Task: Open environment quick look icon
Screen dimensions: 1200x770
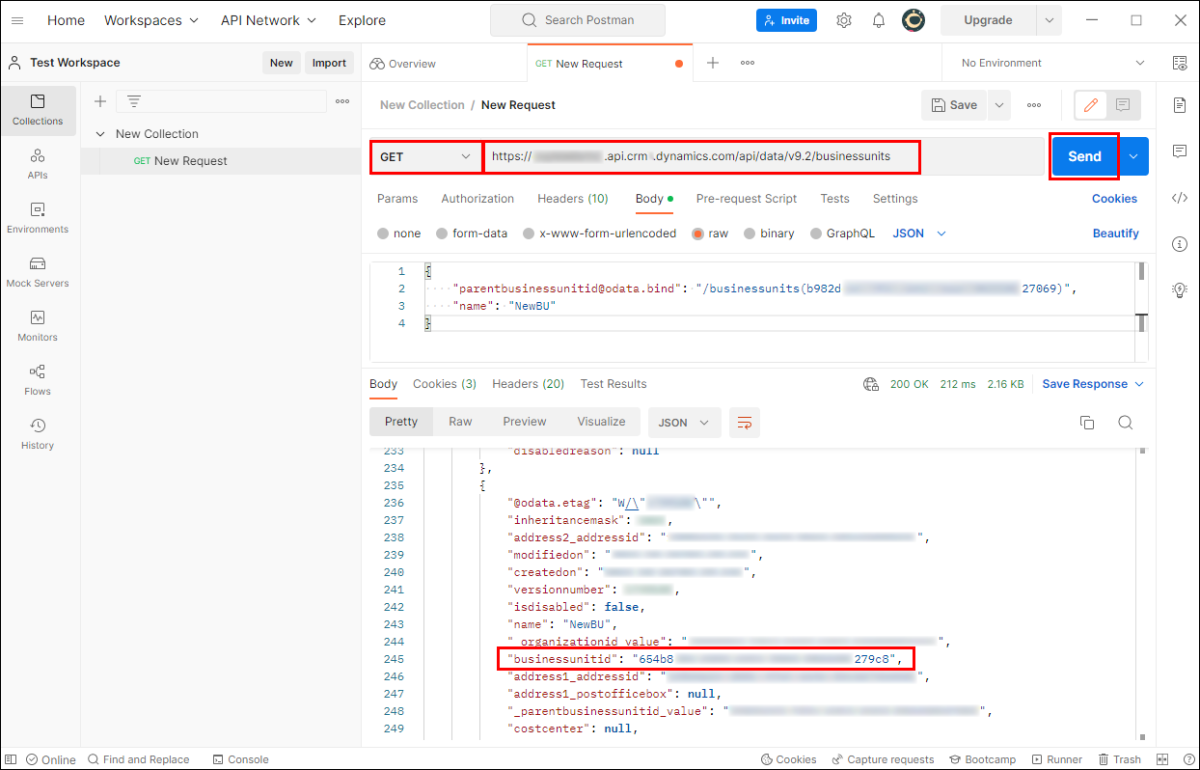Action: pos(1180,63)
